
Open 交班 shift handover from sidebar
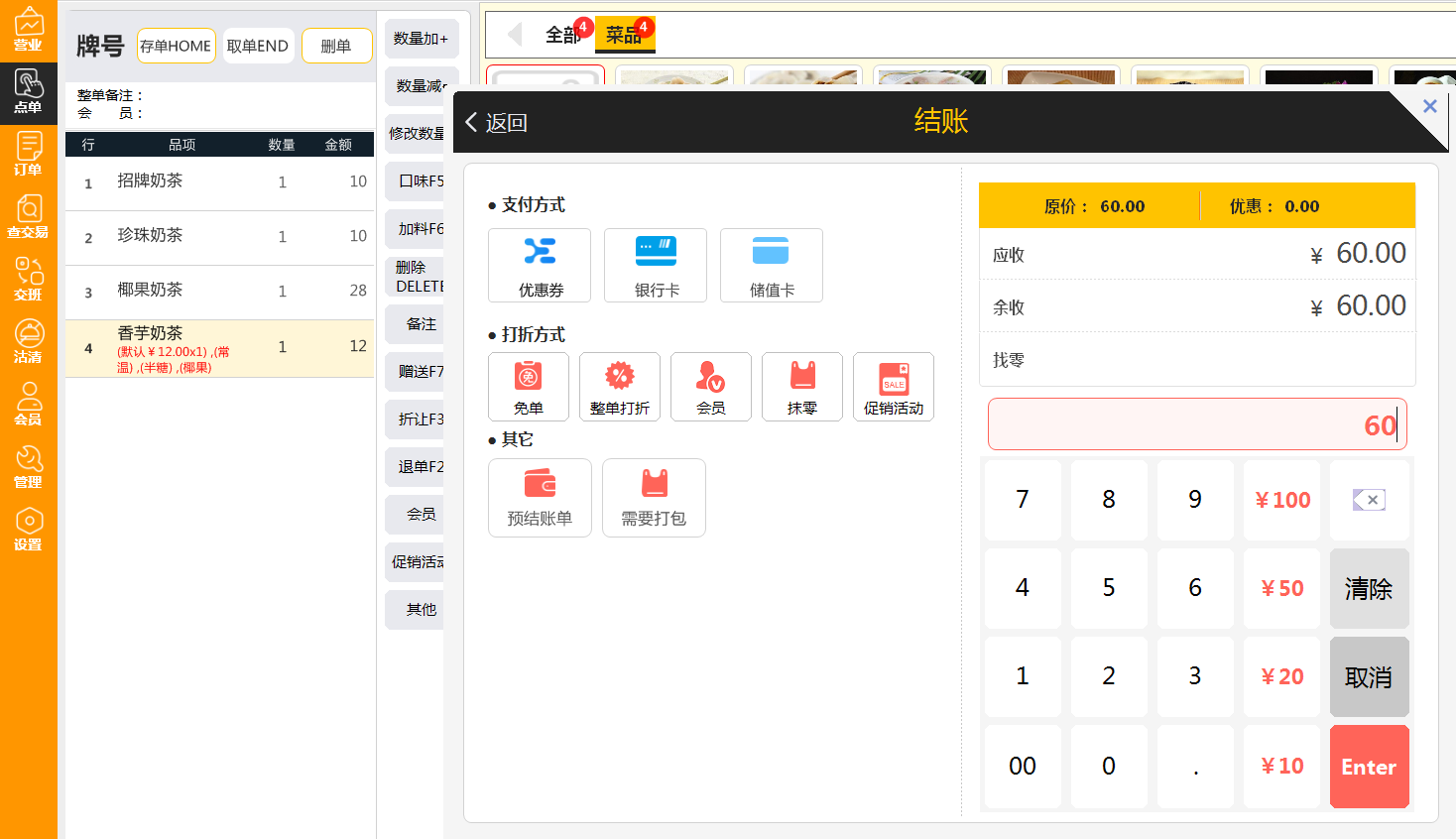[29, 276]
